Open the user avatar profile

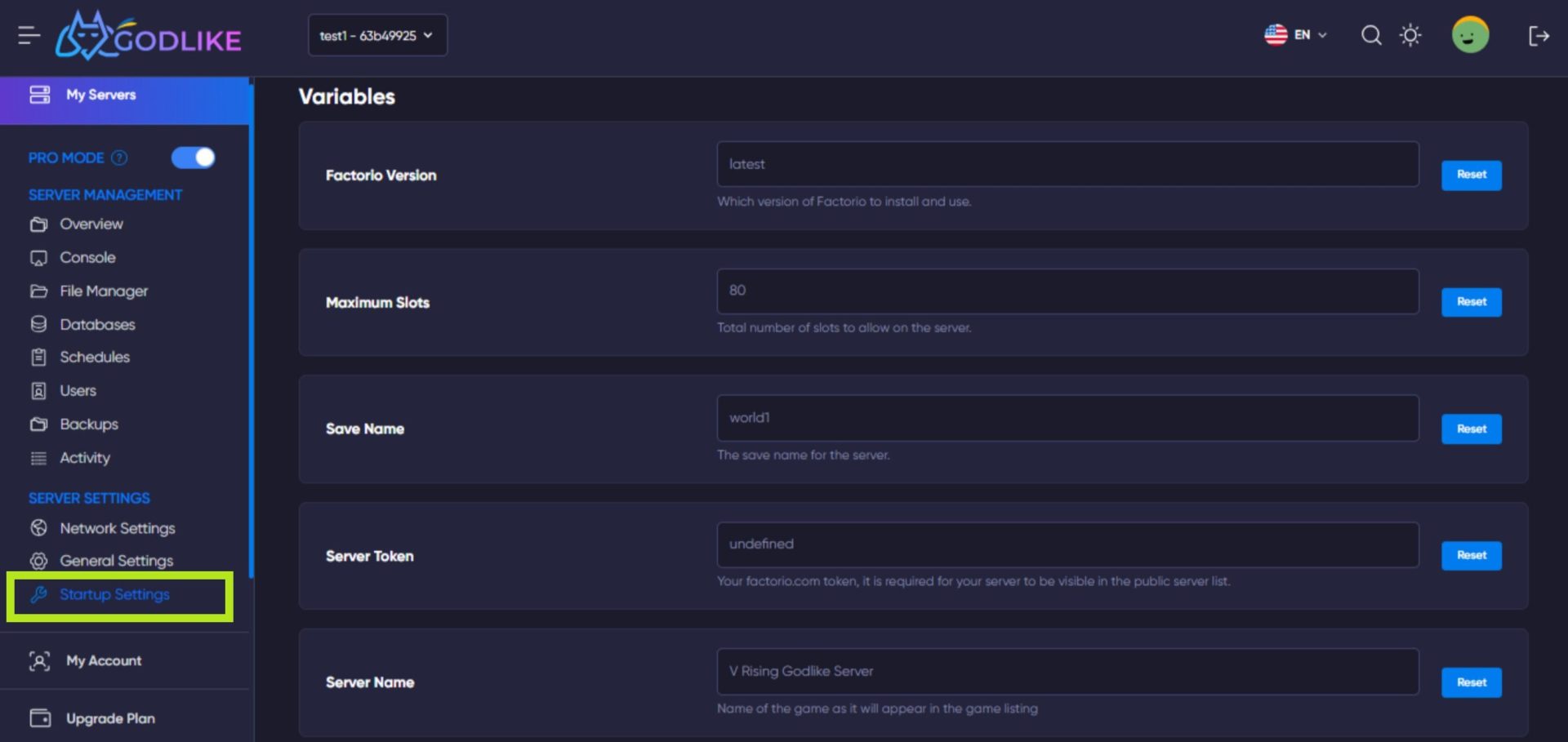[x=1470, y=35]
